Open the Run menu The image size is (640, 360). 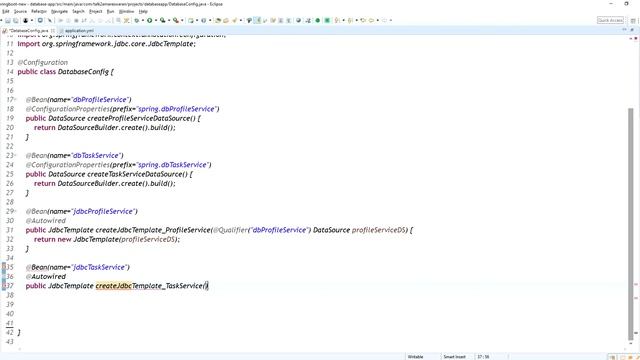click(110, 11)
